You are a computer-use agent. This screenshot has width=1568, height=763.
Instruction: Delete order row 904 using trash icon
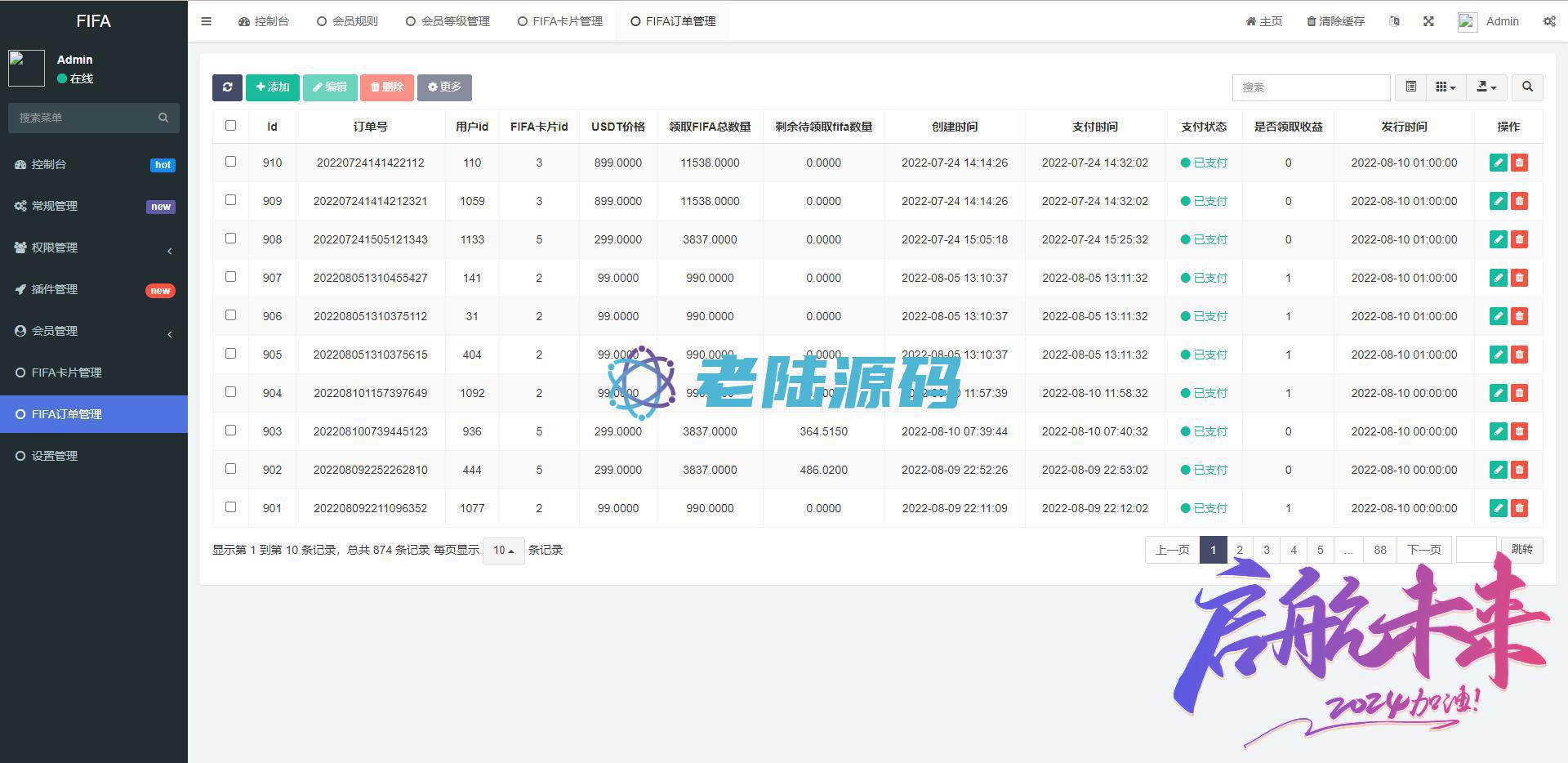coord(1519,393)
